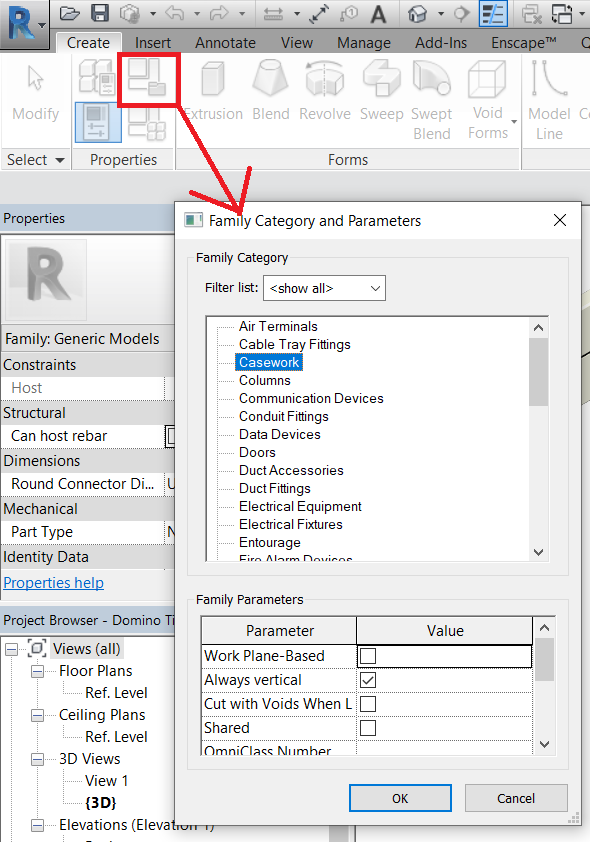The image size is (590, 842).
Task: Open the Type Properties ribbon icon
Action: click(x=97, y=76)
